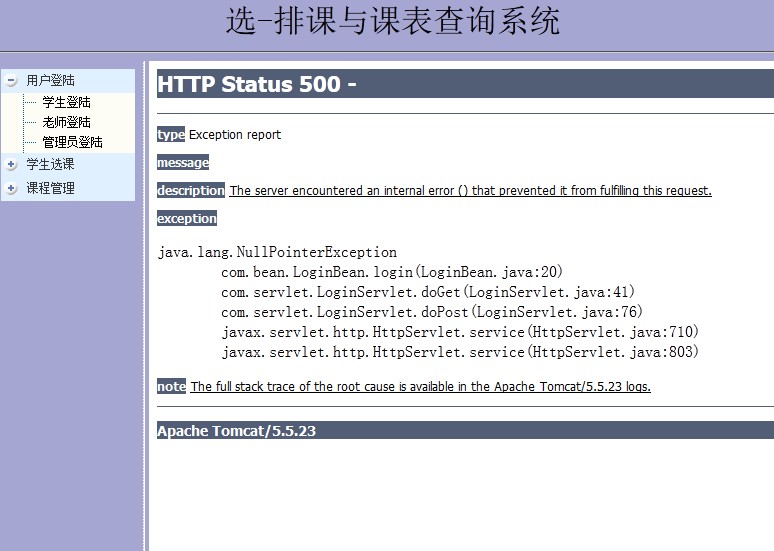Open 老师登陆 in the sidebar
Image resolution: width=774 pixels, height=551 pixels.
[x=66, y=122]
